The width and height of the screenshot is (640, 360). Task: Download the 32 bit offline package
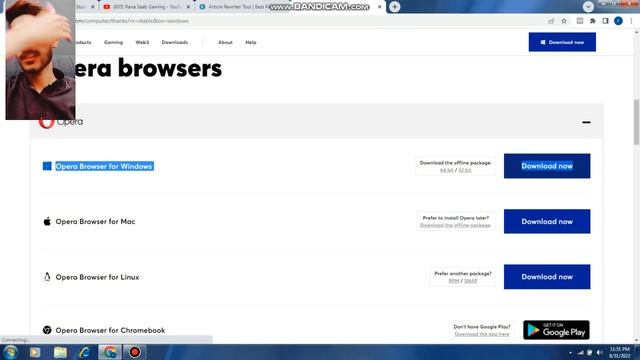464,170
